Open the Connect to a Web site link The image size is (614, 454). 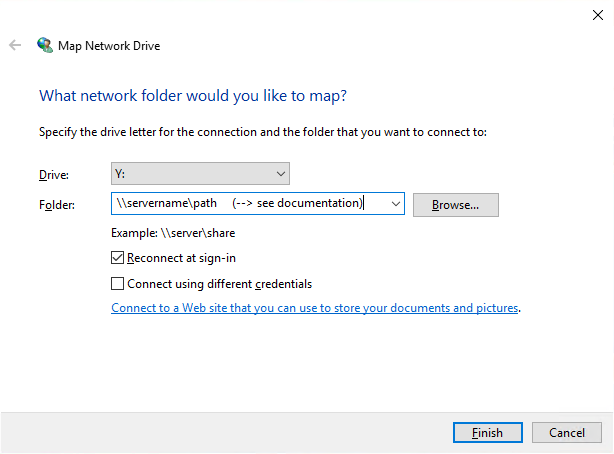coord(315,308)
